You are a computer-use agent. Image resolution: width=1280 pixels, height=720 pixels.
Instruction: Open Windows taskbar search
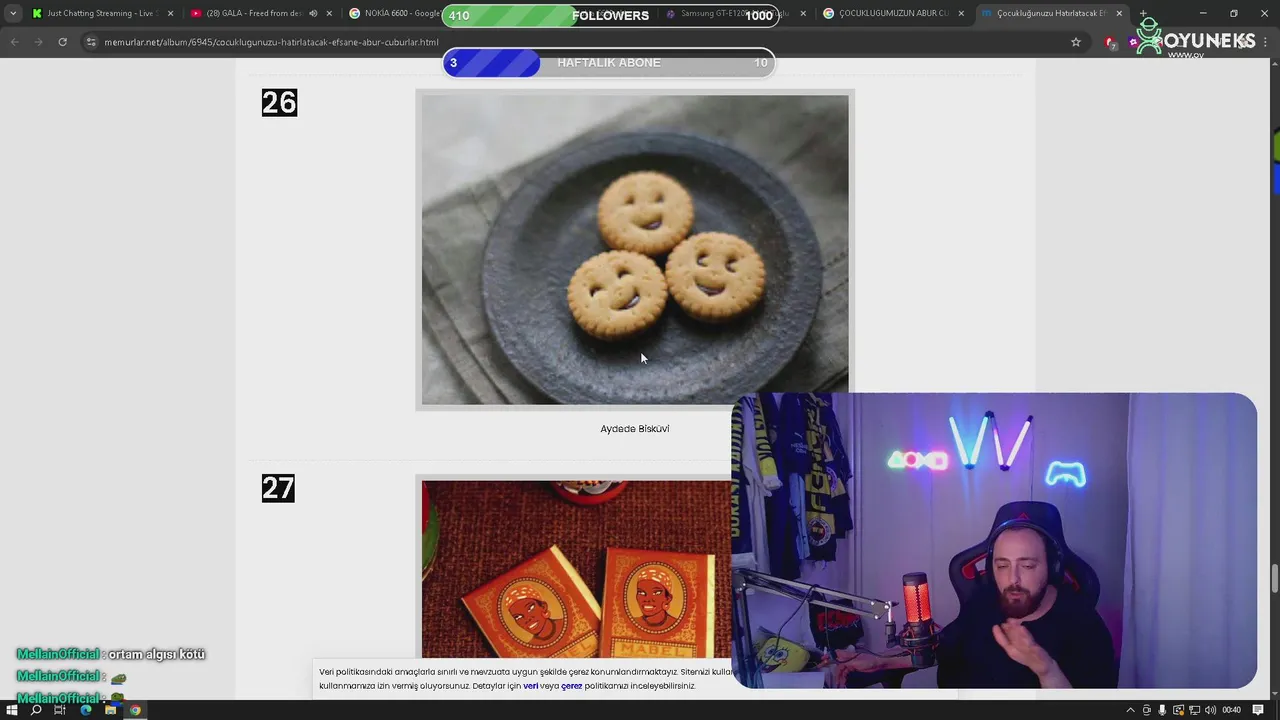[x=36, y=710]
